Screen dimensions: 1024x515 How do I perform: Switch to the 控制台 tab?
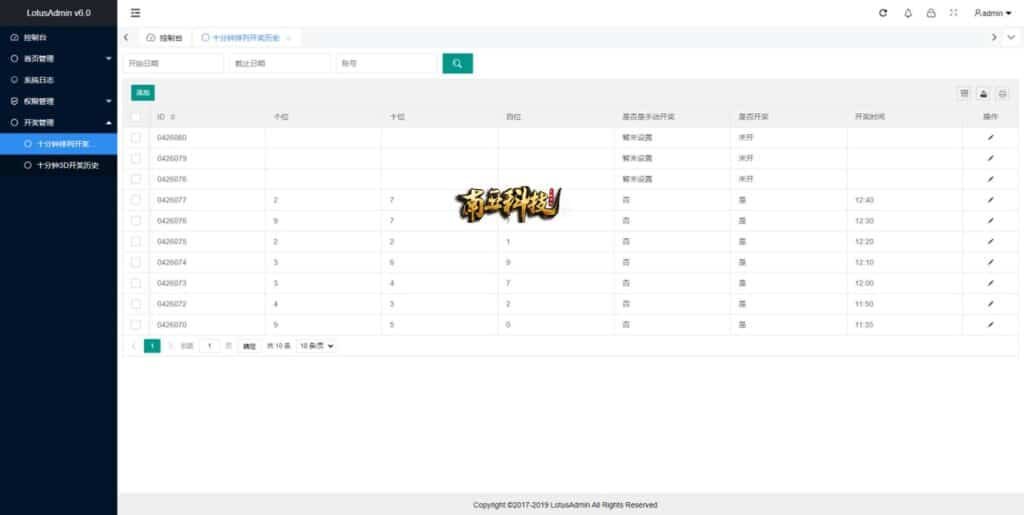pos(165,37)
